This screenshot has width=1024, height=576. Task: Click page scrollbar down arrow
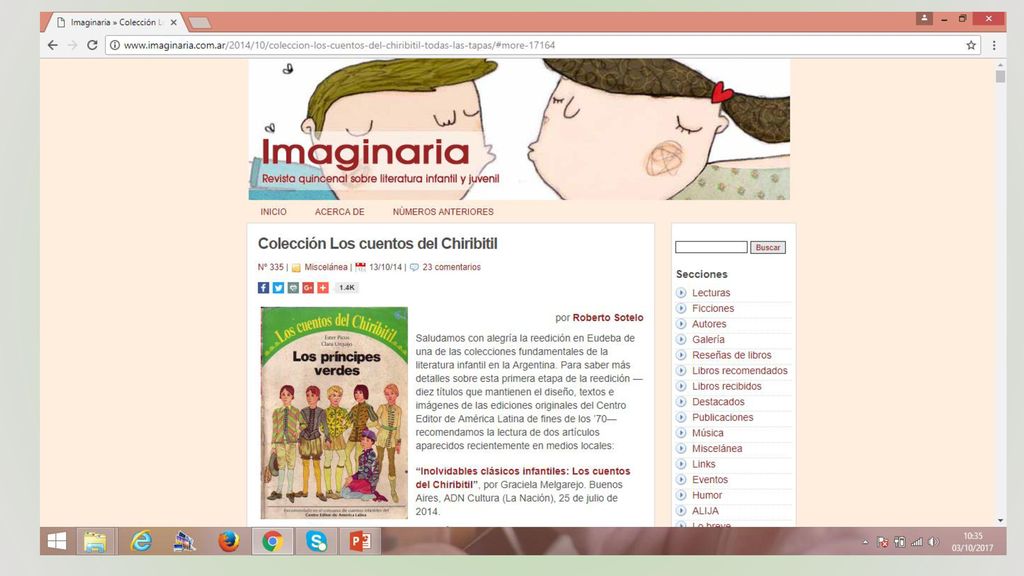pos(1000,520)
